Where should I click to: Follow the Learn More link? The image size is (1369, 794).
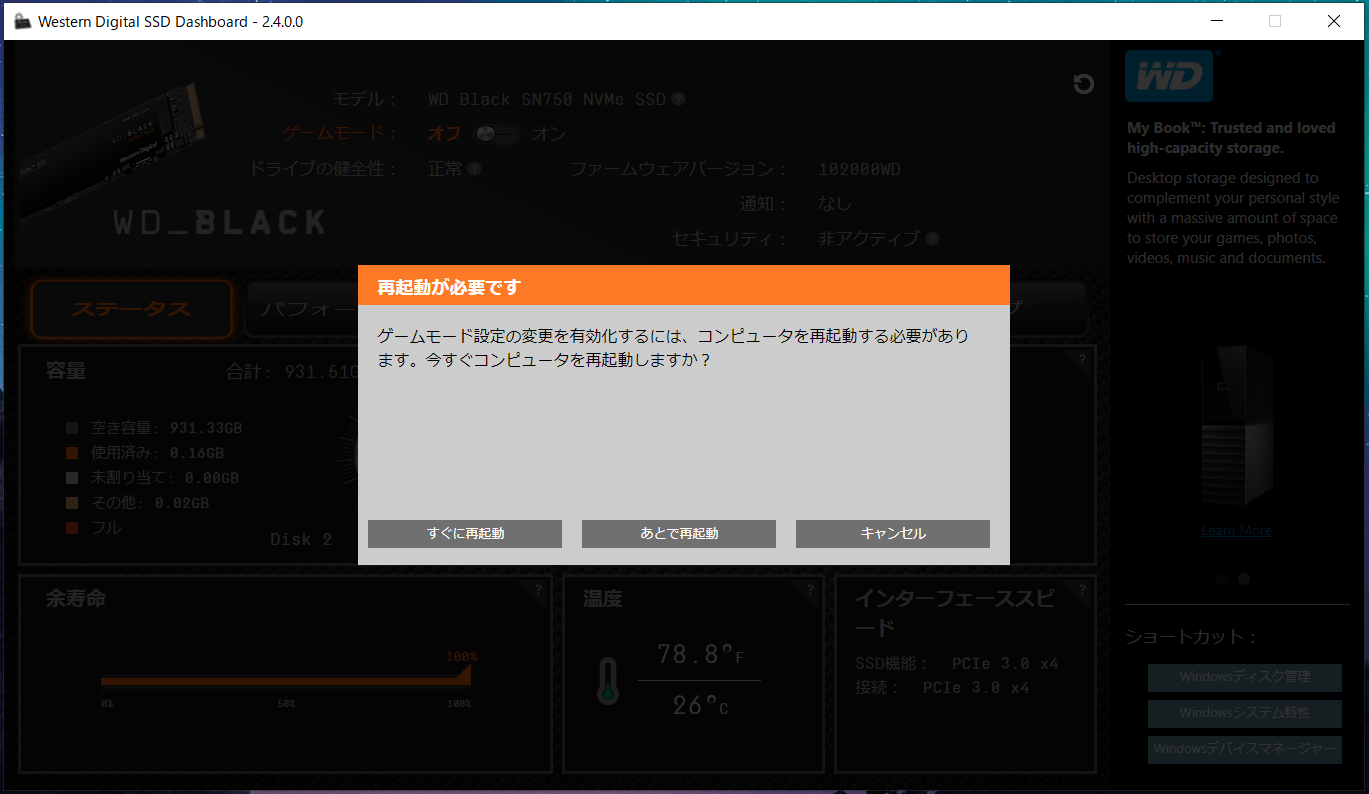pyautogui.click(x=1236, y=531)
